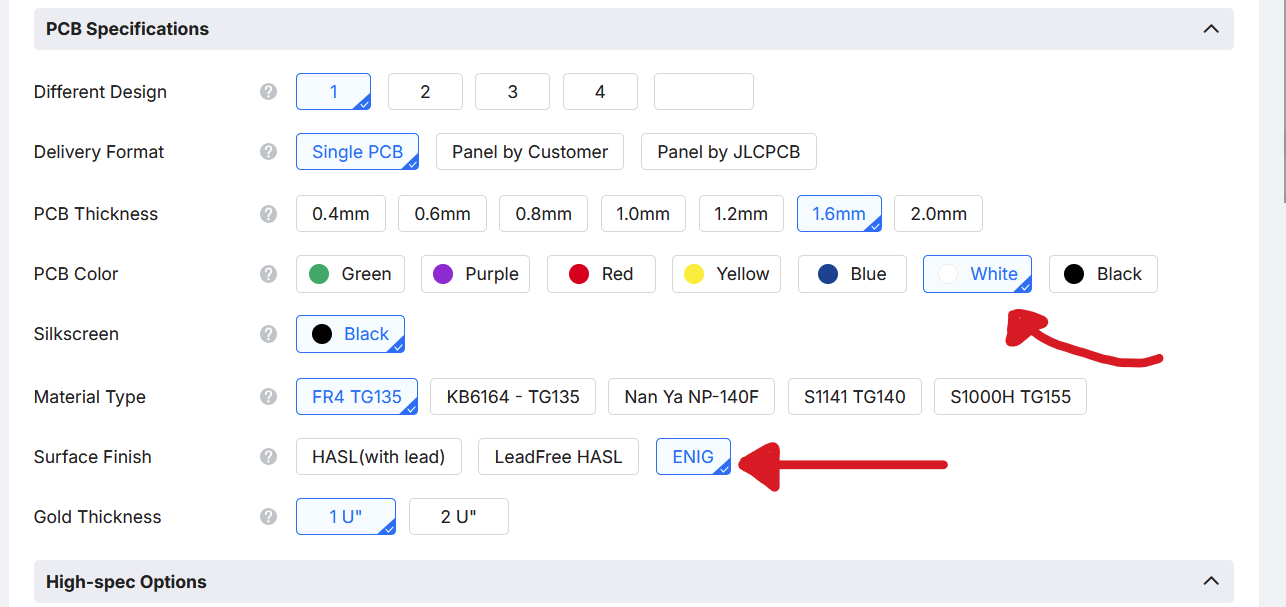The image size is (1286, 607).
Task: Click the PCB Color question mark icon
Action: (x=268, y=274)
